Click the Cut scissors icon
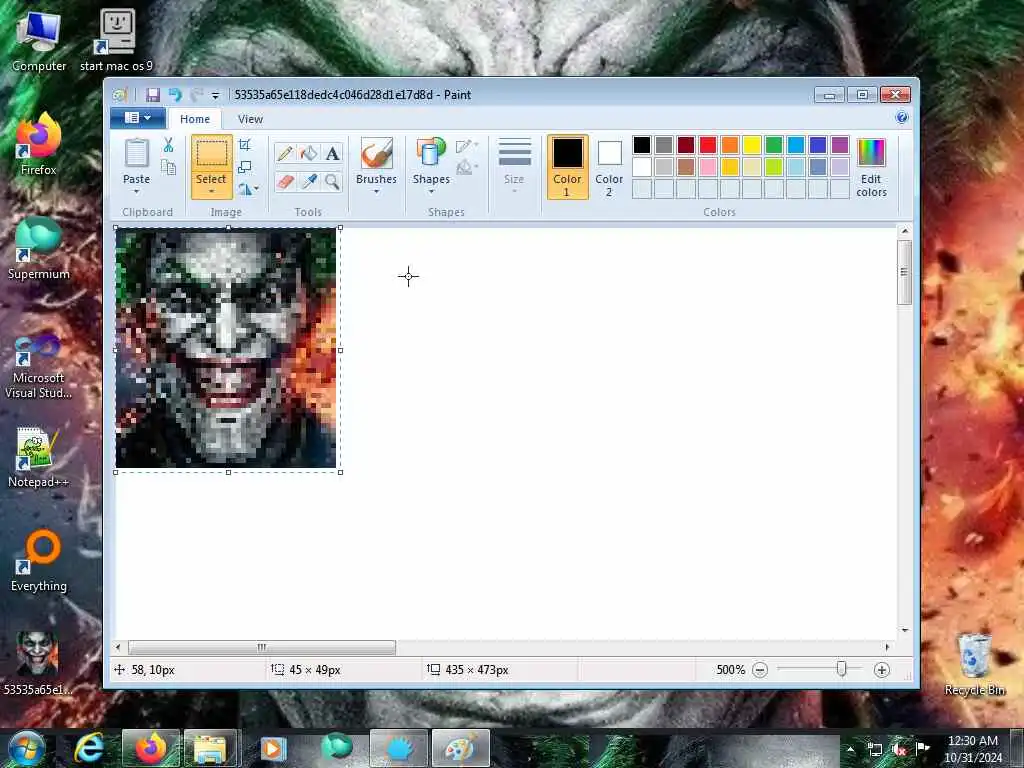This screenshot has height=768, width=1024. point(168,145)
